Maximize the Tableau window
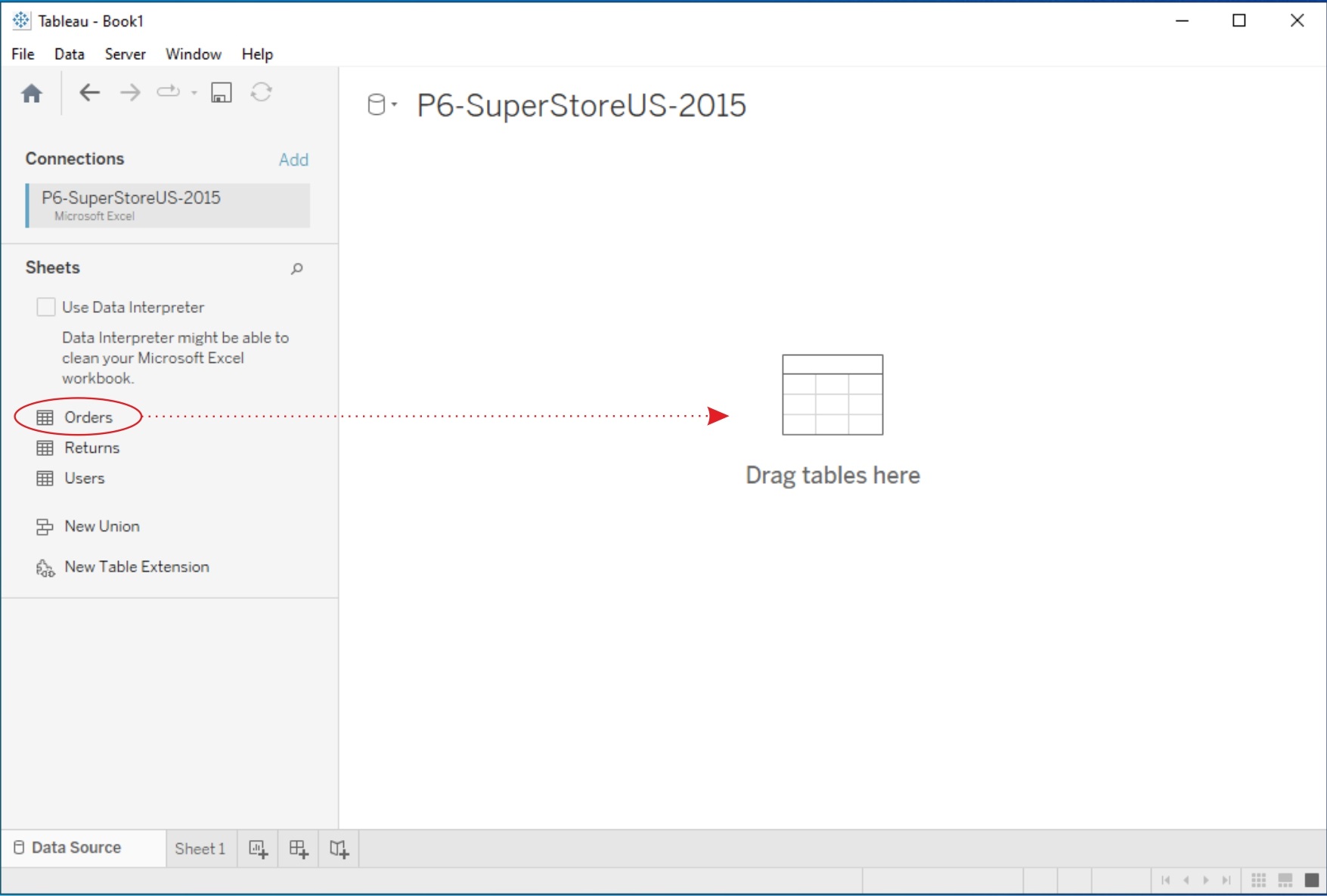This screenshot has height=896, width=1327. [x=1239, y=20]
